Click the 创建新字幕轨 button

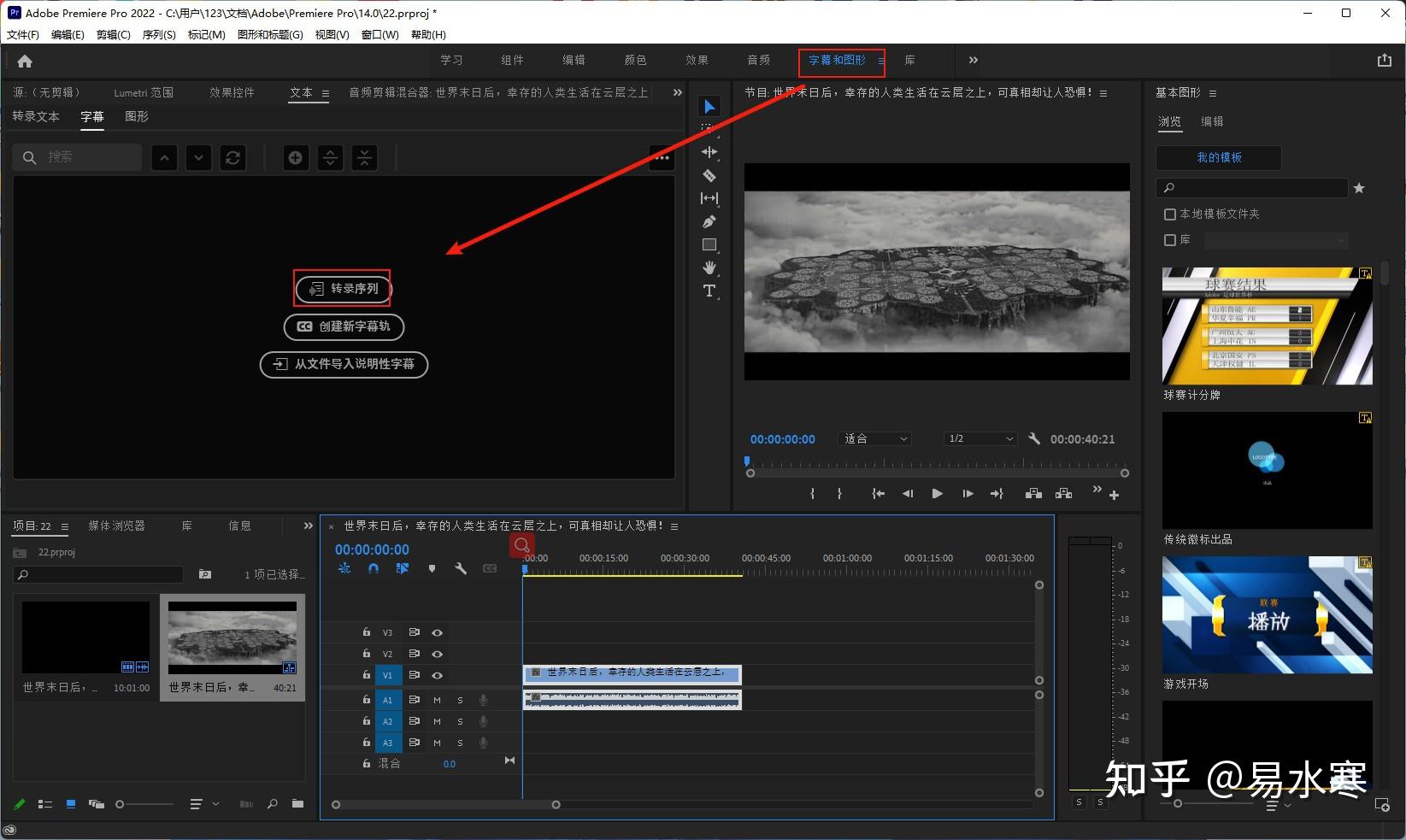pyautogui.click(x=344, y=326)
